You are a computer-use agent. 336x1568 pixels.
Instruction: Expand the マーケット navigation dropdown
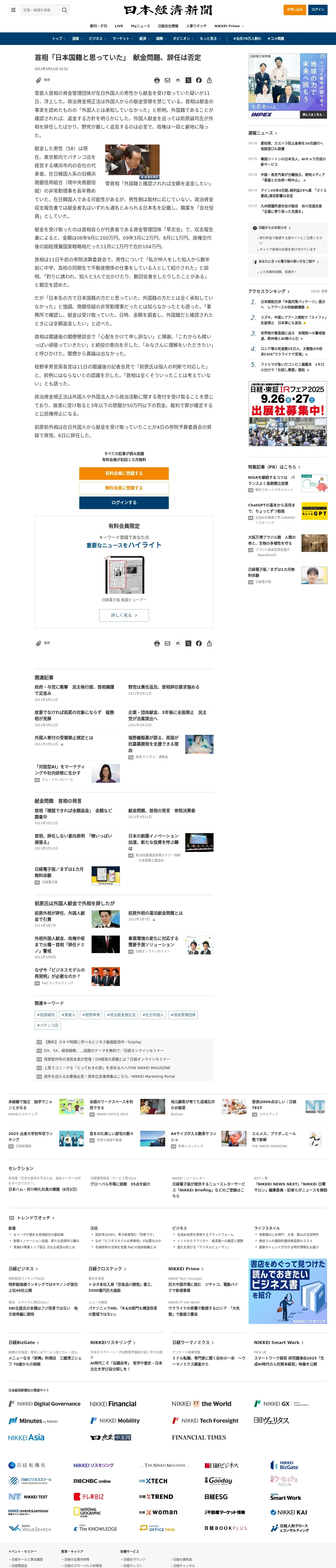(x=122, y=38)
